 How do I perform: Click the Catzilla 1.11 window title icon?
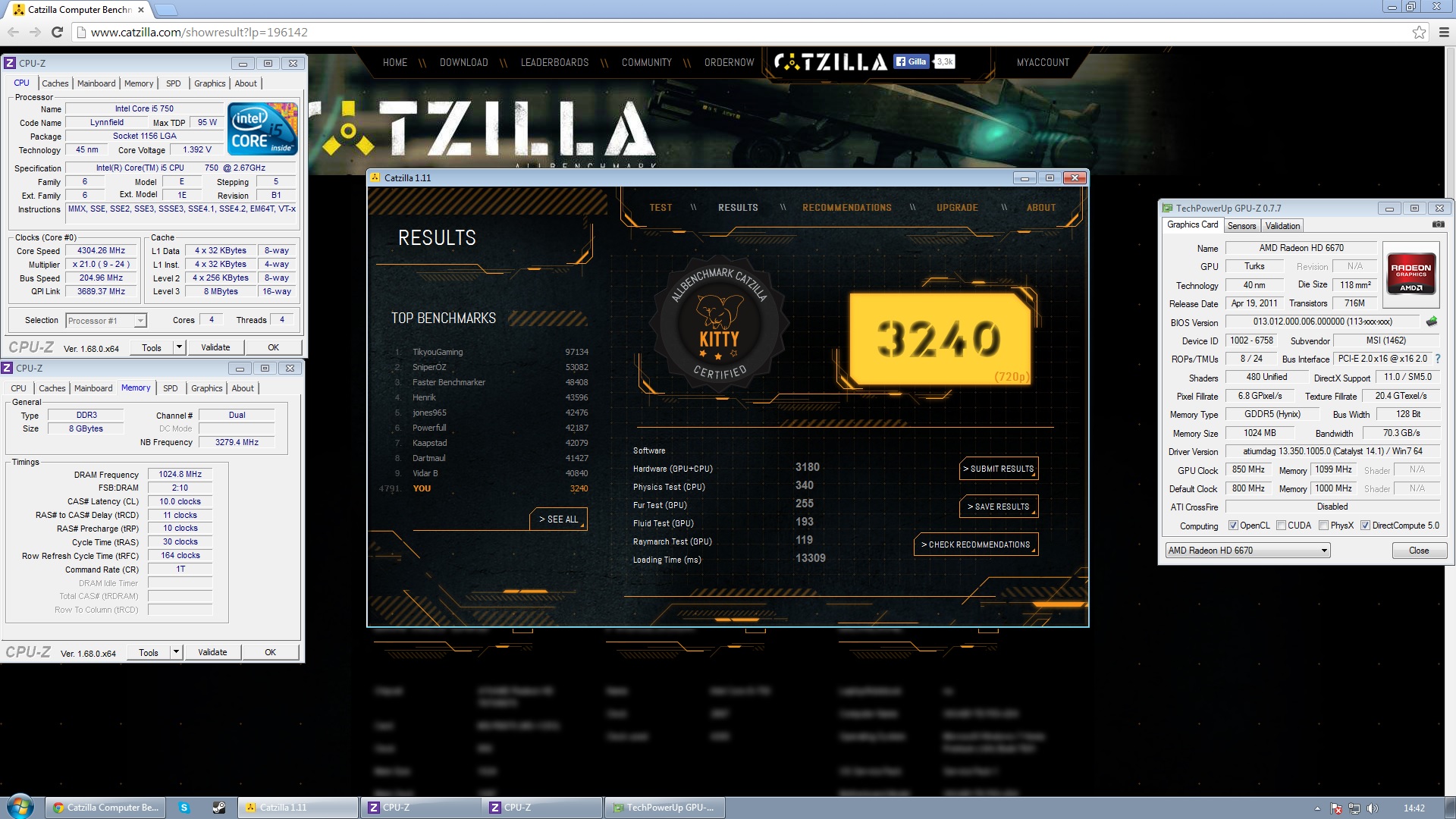tap(375, 177)
